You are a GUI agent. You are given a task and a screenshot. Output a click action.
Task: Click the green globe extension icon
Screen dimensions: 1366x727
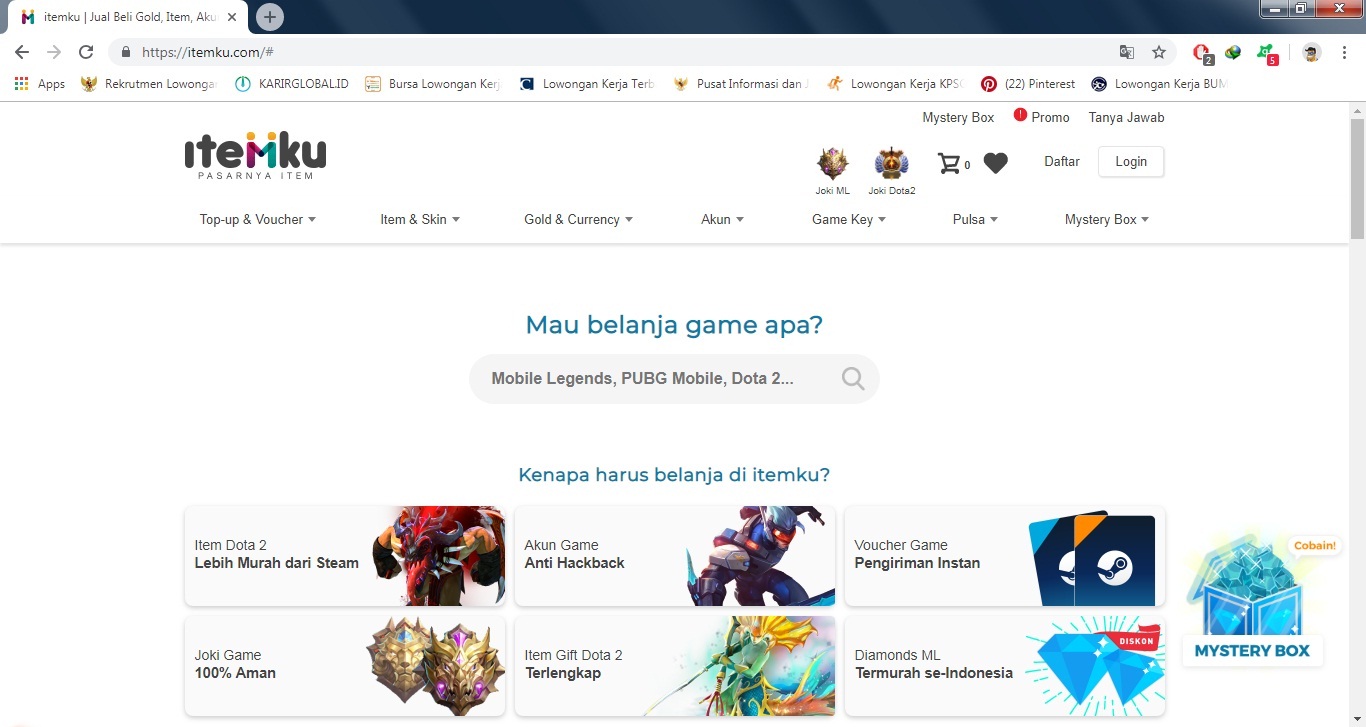(1234, 52)
